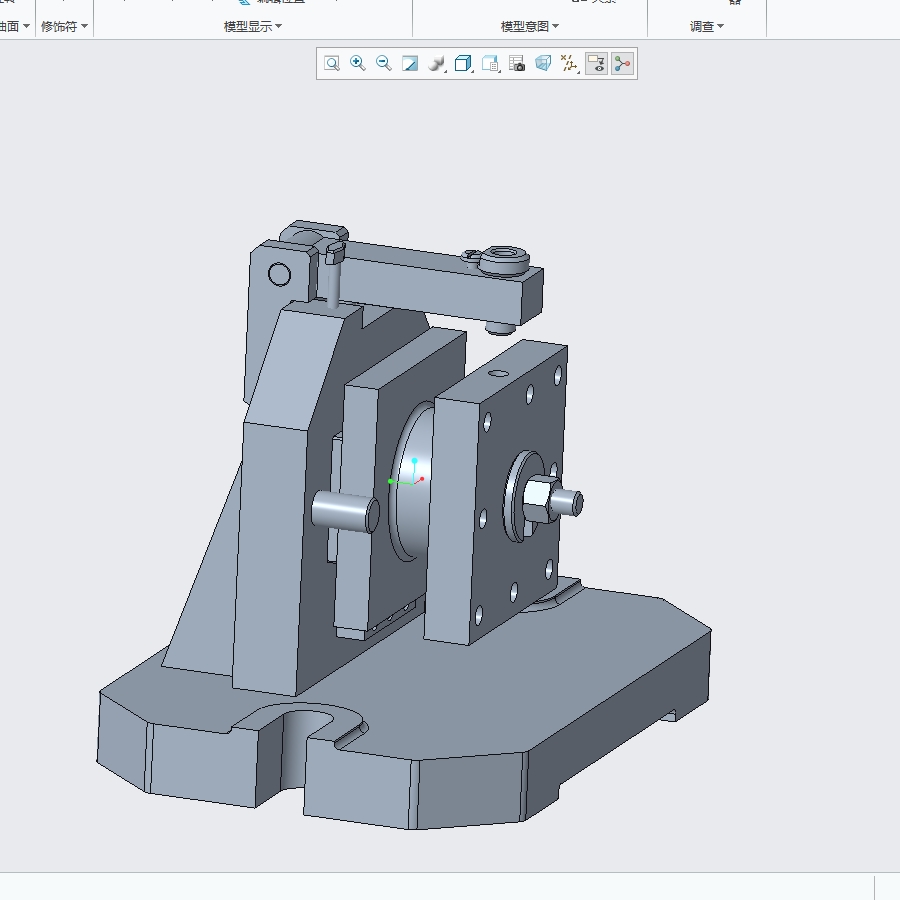Toggle the spin center display button
The width and height of the screenshot is (900, 900).
pyautogui.click(x=622, y=64)
